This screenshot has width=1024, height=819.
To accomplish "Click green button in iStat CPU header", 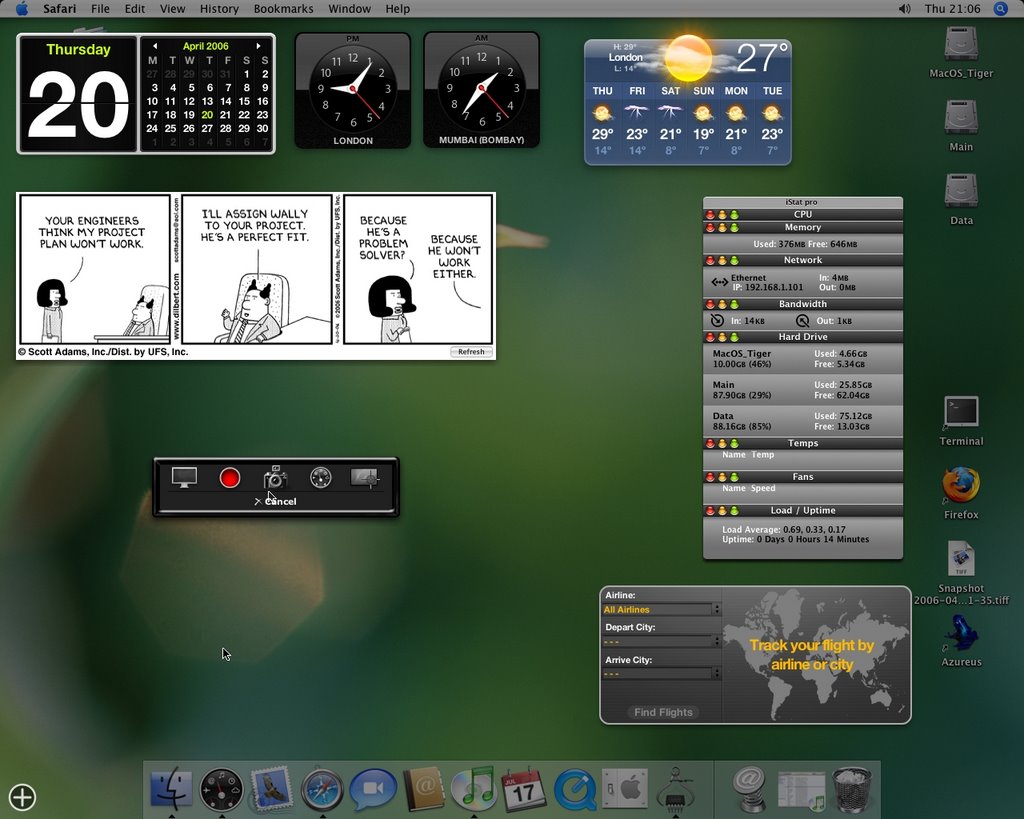I will pos(733,214).
